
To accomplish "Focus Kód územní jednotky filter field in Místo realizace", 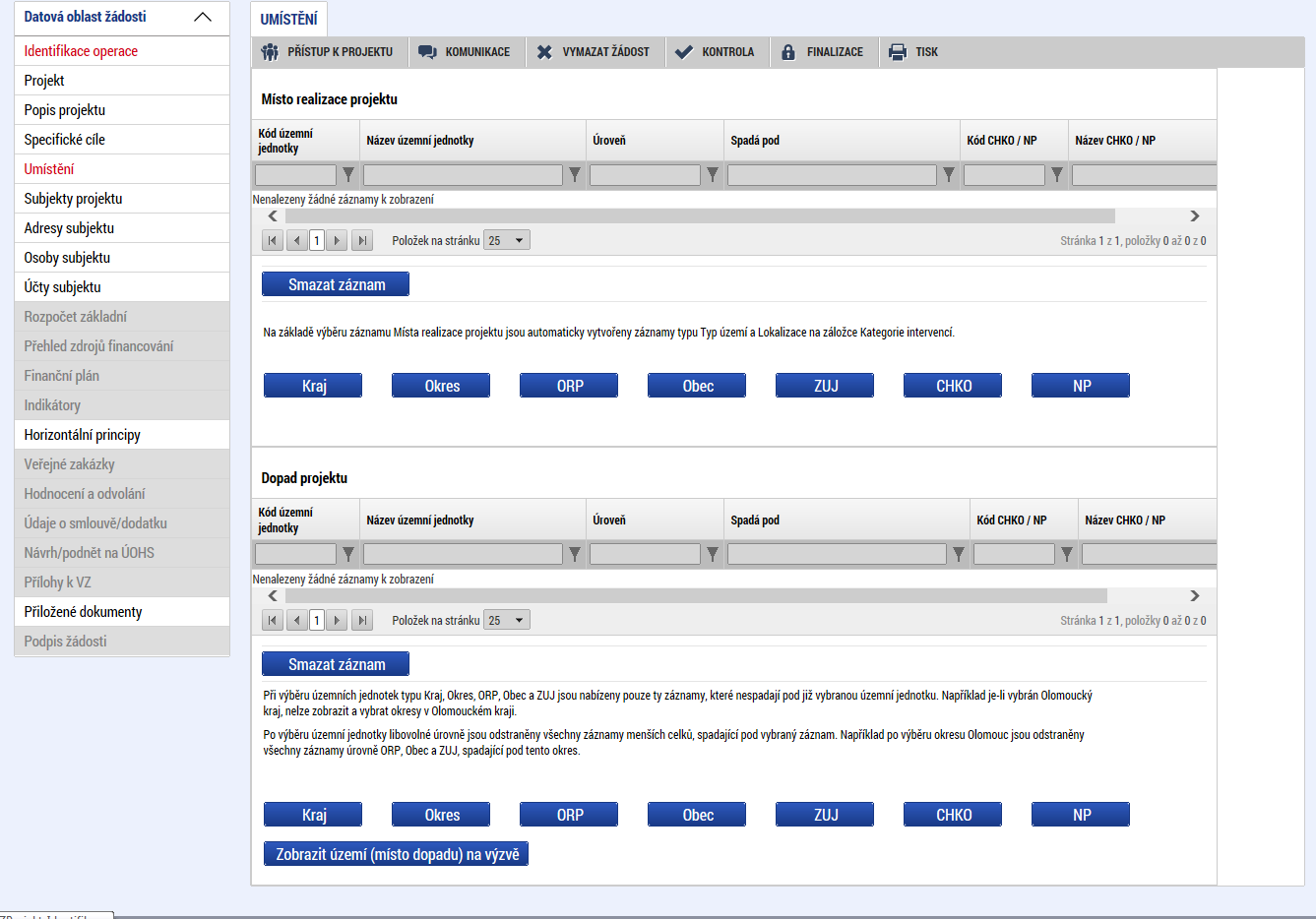I will [295, 175].
